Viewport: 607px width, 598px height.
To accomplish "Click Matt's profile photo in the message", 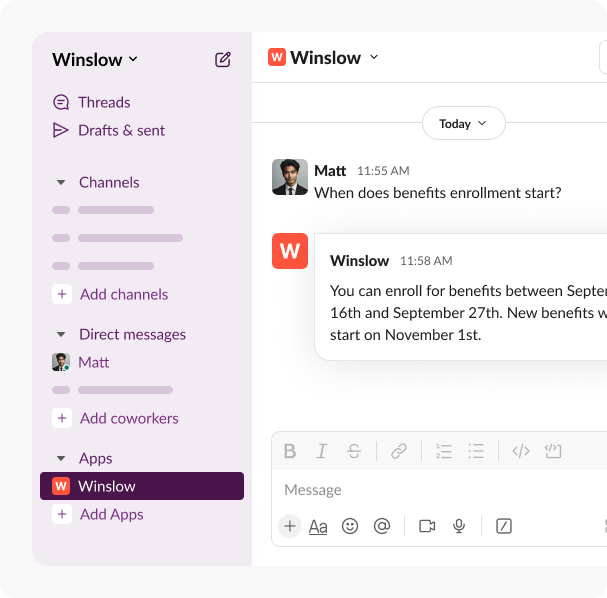I will tap(290, 177).
